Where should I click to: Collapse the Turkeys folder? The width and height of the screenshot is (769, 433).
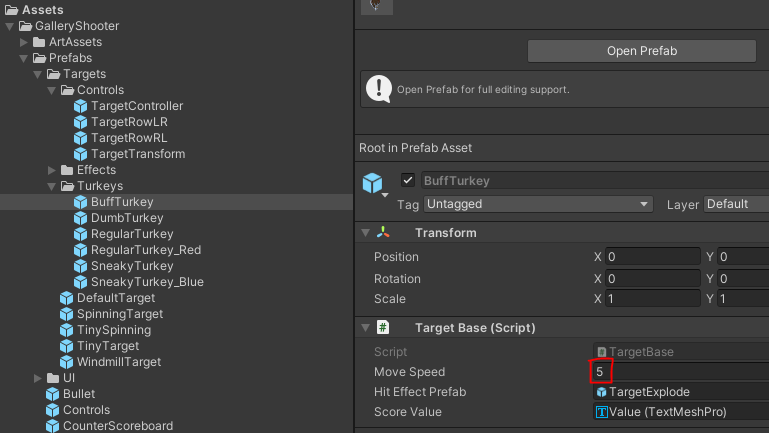[x=52, y=186]
